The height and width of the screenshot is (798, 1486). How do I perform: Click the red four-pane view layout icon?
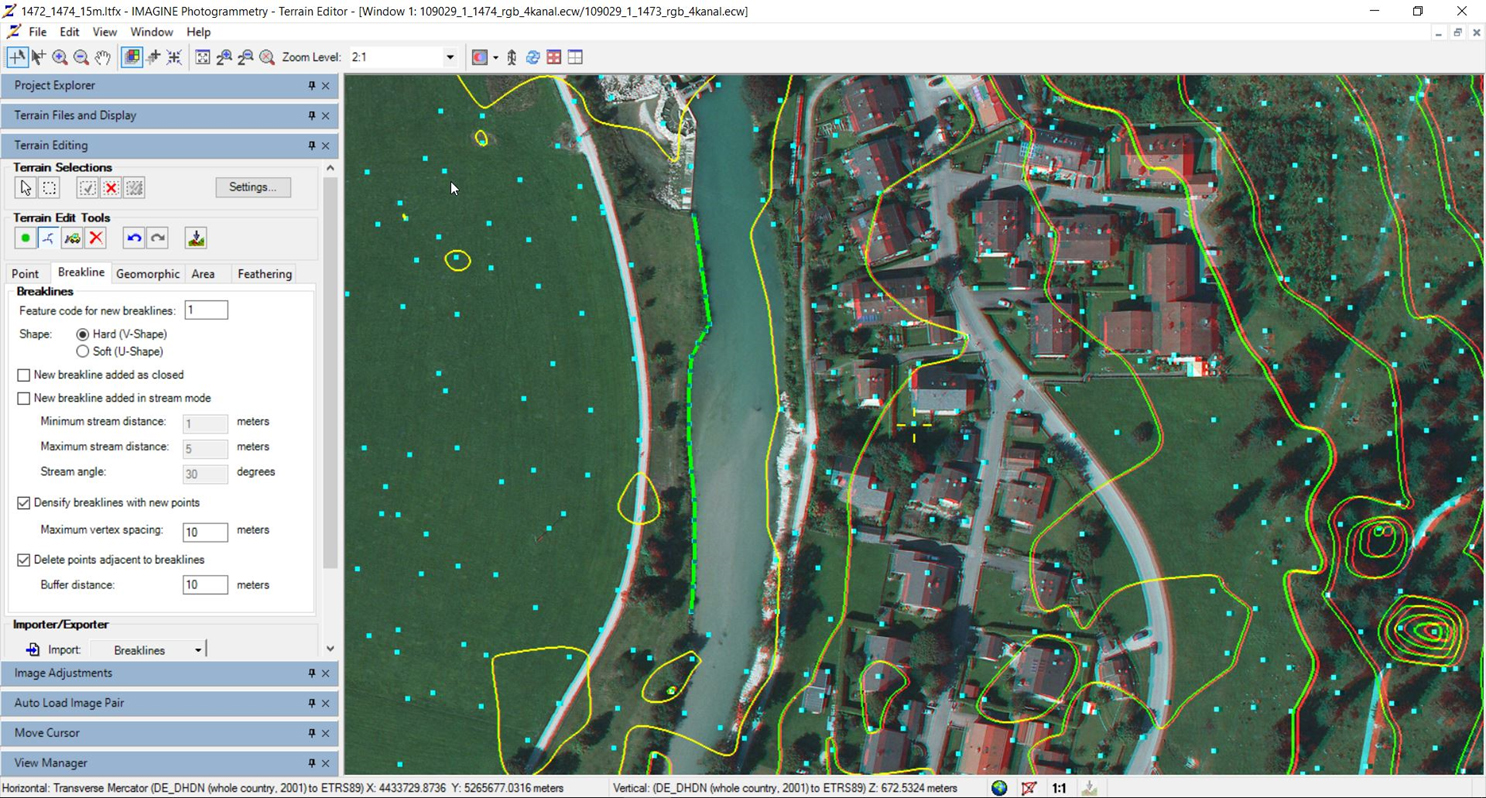pyautogui.click(x=554, y=57)
